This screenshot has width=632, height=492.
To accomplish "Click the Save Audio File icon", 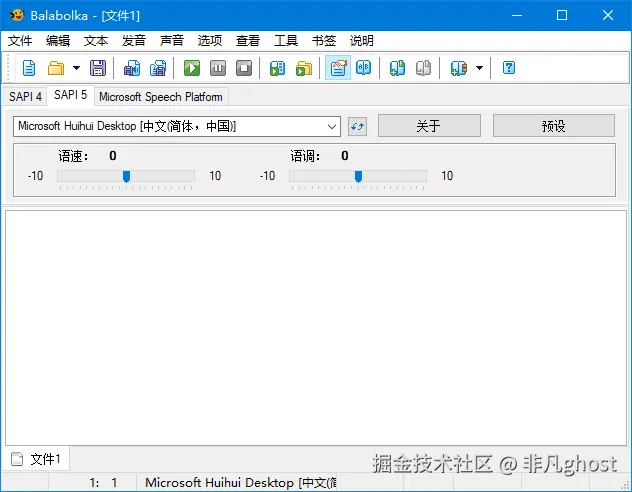I will 132,68.
